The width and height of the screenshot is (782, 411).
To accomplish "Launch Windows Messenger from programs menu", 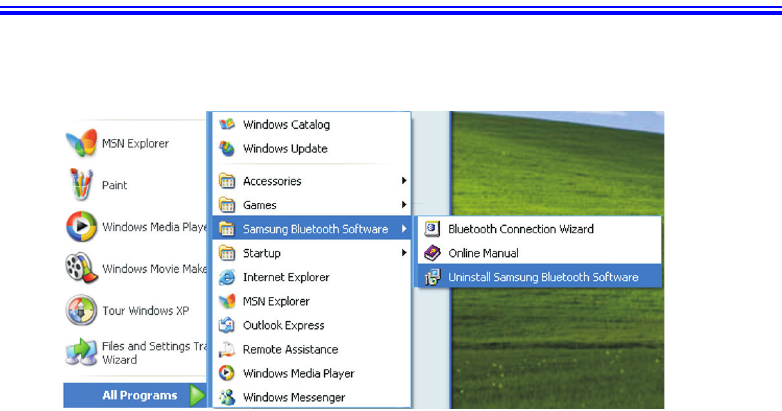I will pyautogui.click(x=312, y=397).
